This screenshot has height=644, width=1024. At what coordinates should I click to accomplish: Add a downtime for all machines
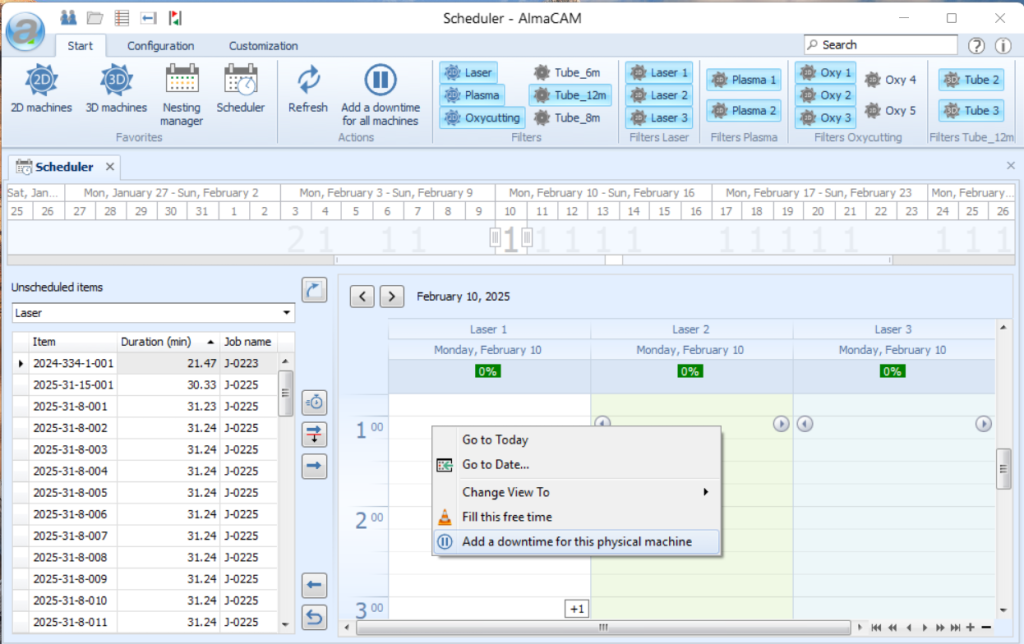point(380,94)
